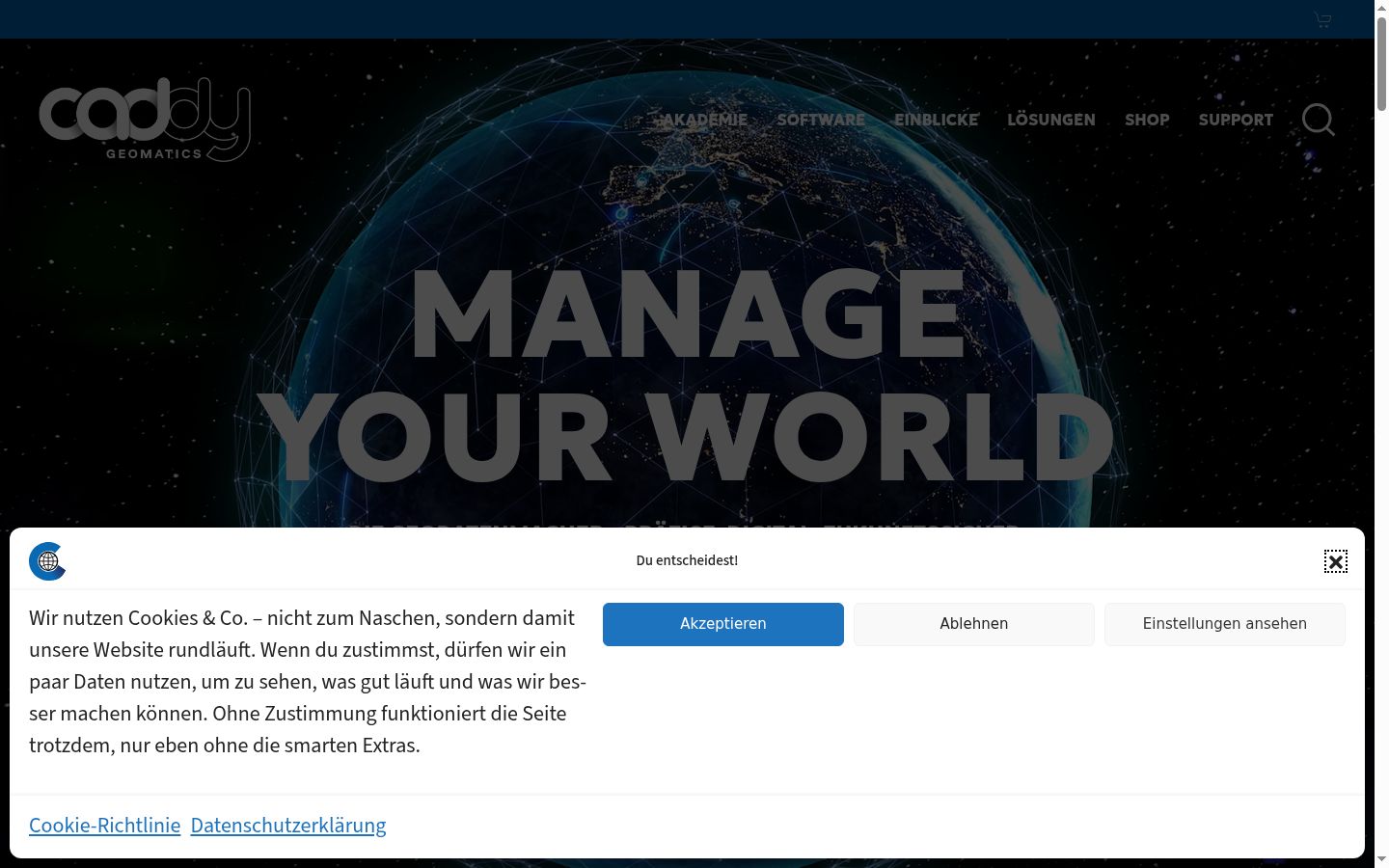Open the Cookie-Richtlinie link
1389x868 pixels.
click(105, 826)
